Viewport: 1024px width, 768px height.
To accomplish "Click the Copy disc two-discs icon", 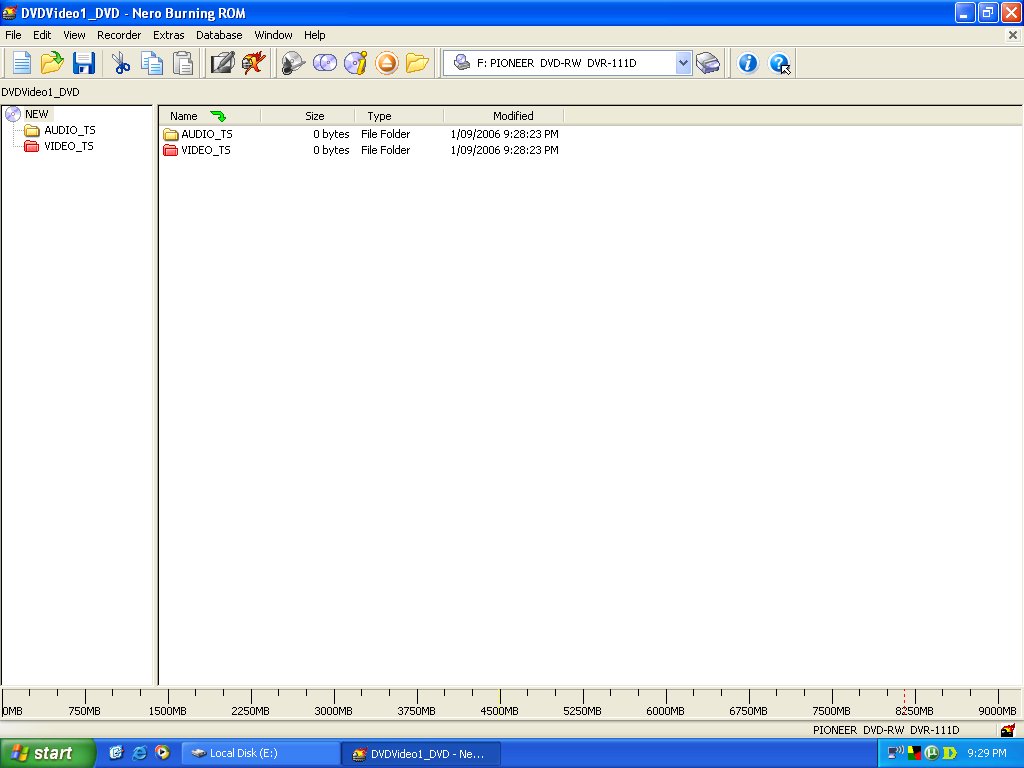I will pyautogui.click(x=325, y=63).
